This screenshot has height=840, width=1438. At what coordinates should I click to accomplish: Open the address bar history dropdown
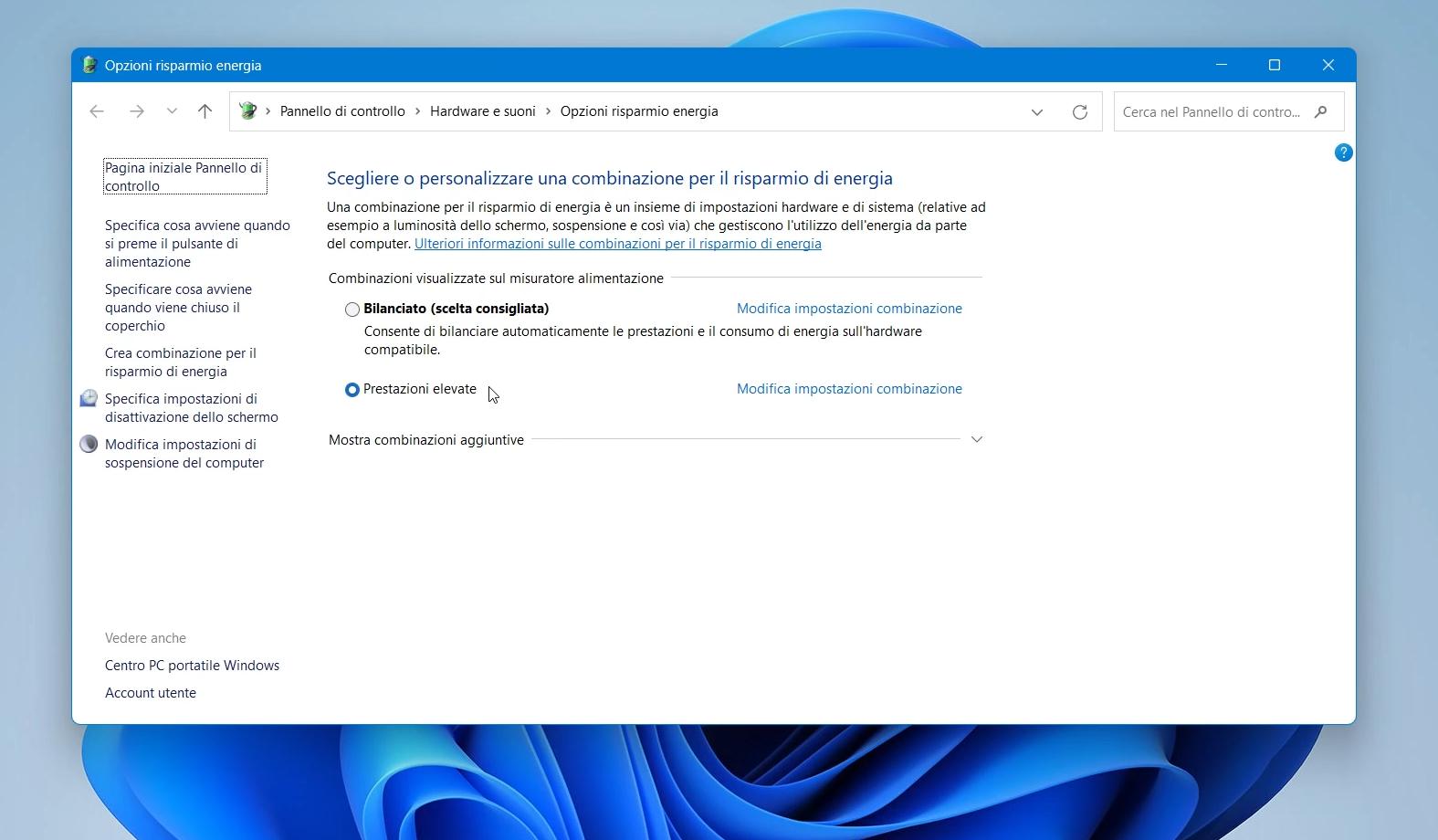1036,111
